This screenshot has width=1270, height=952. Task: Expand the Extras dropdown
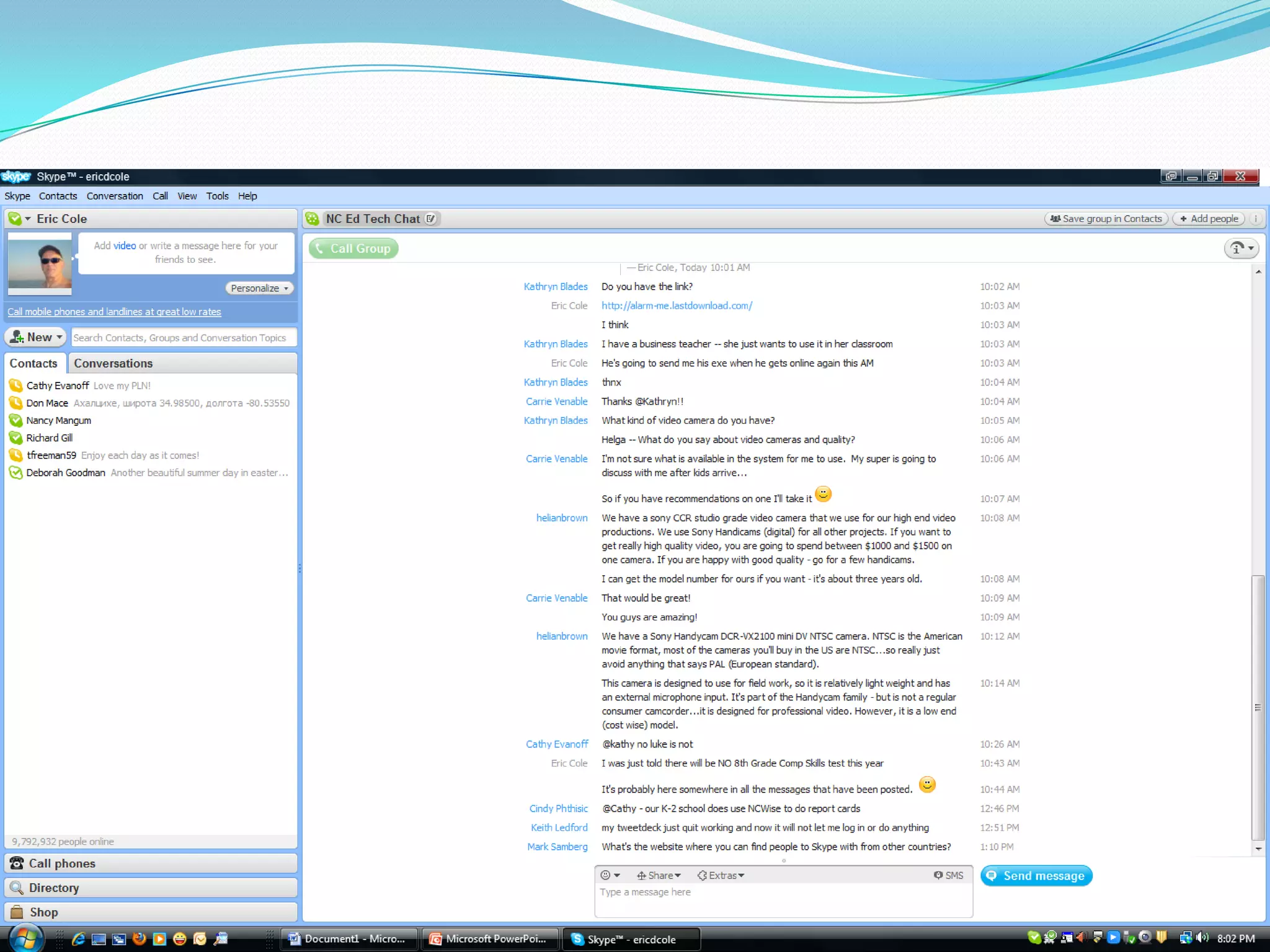coord(721,875)
